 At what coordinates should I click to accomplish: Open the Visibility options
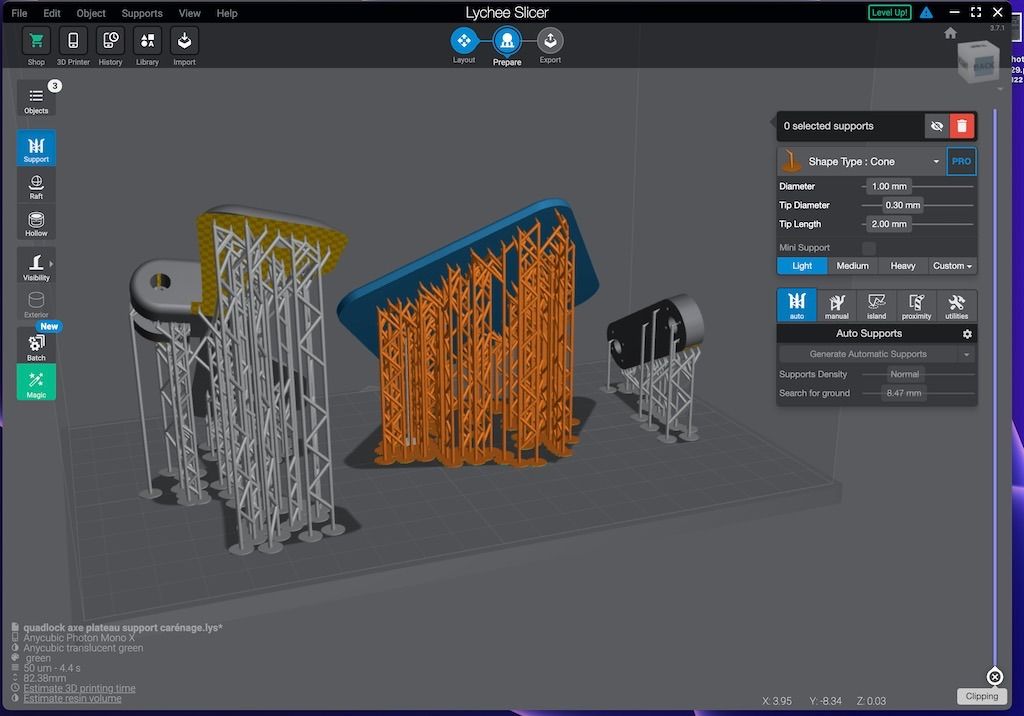point(36,266)
